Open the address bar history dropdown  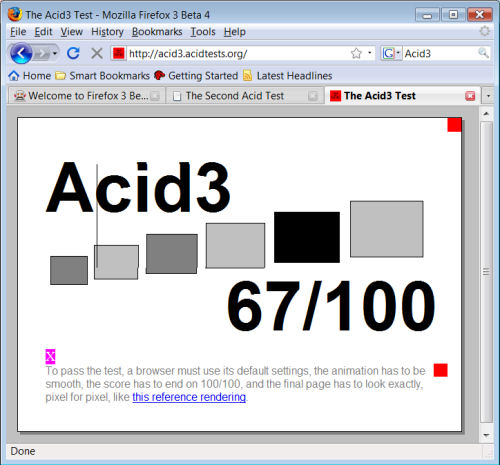[370, 53]
